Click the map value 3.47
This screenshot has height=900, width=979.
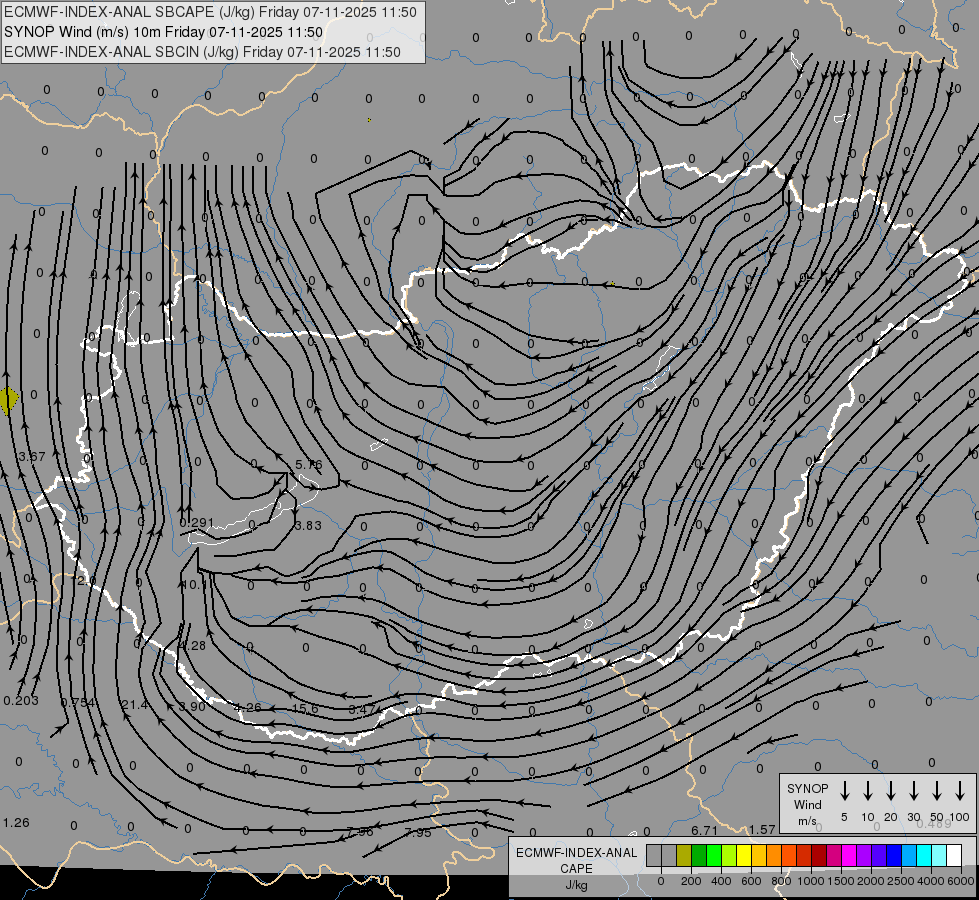click(x=362, y=710)
